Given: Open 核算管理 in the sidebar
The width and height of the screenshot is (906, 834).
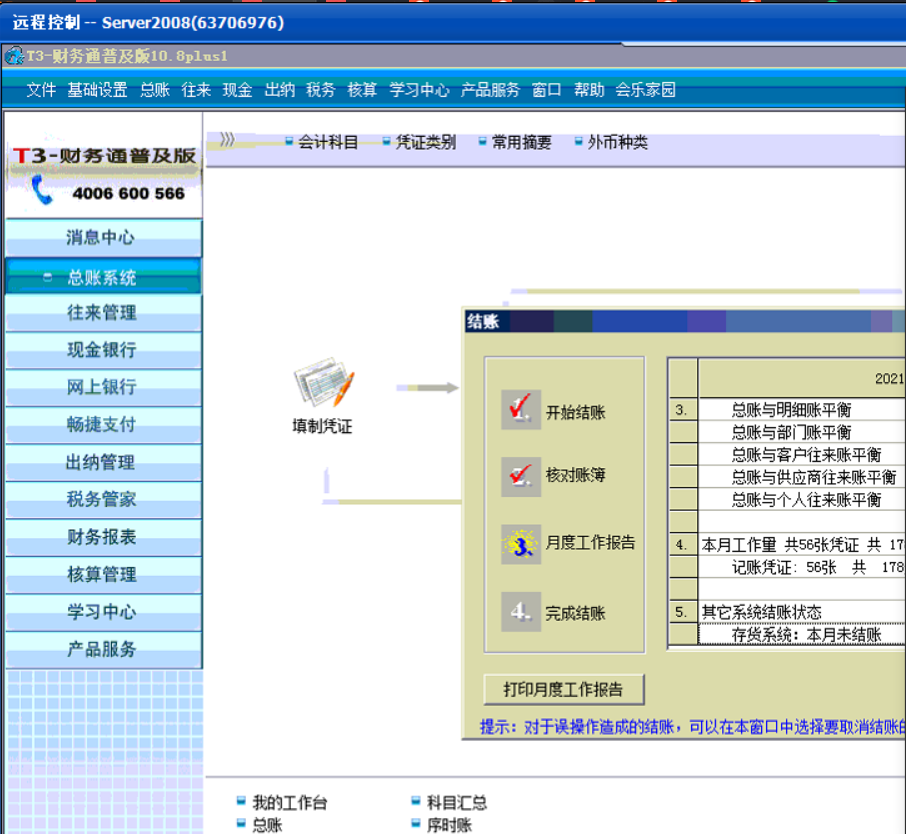Looking at the screenshot, I should pos(103,574).
